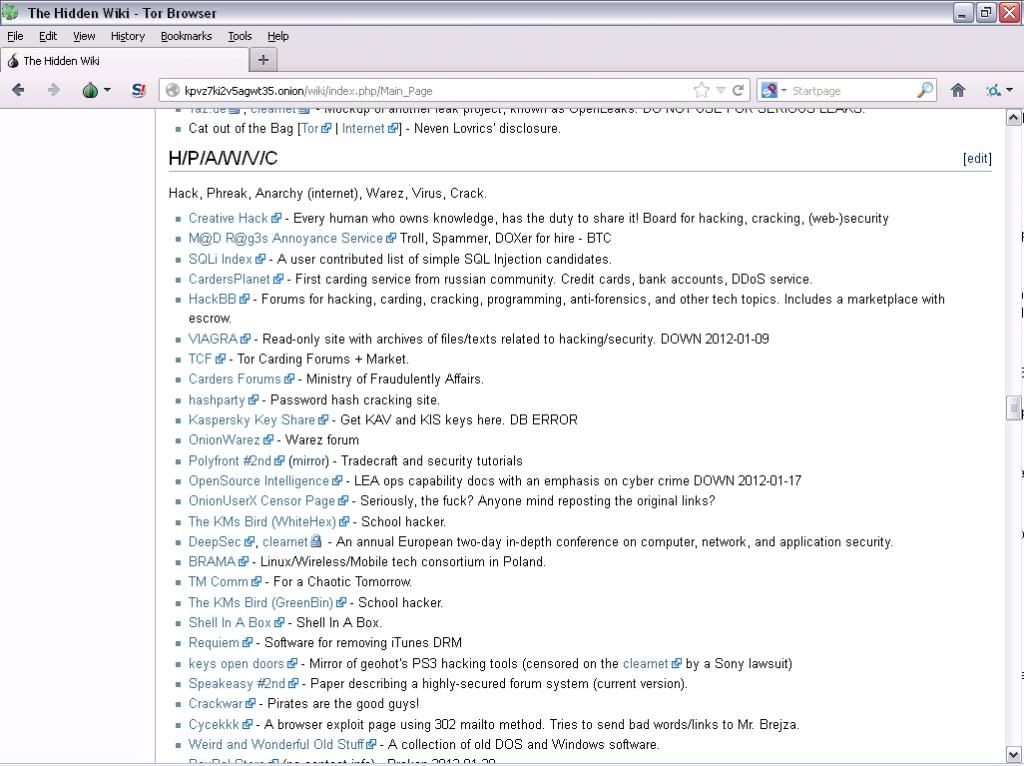Viewport: 1024px width, 766px height.
Task: Open keys open doors link
Action: [x=242, y=663]
